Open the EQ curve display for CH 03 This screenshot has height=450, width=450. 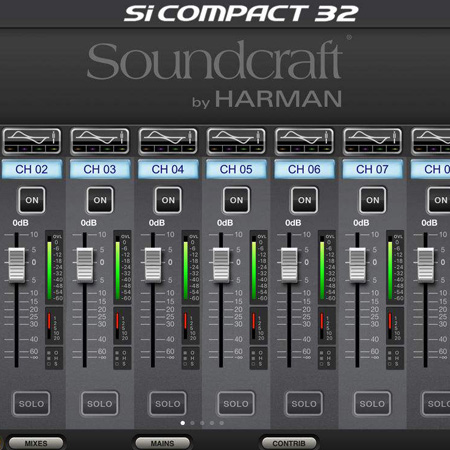pyautogui.click(x=100, y=141)
